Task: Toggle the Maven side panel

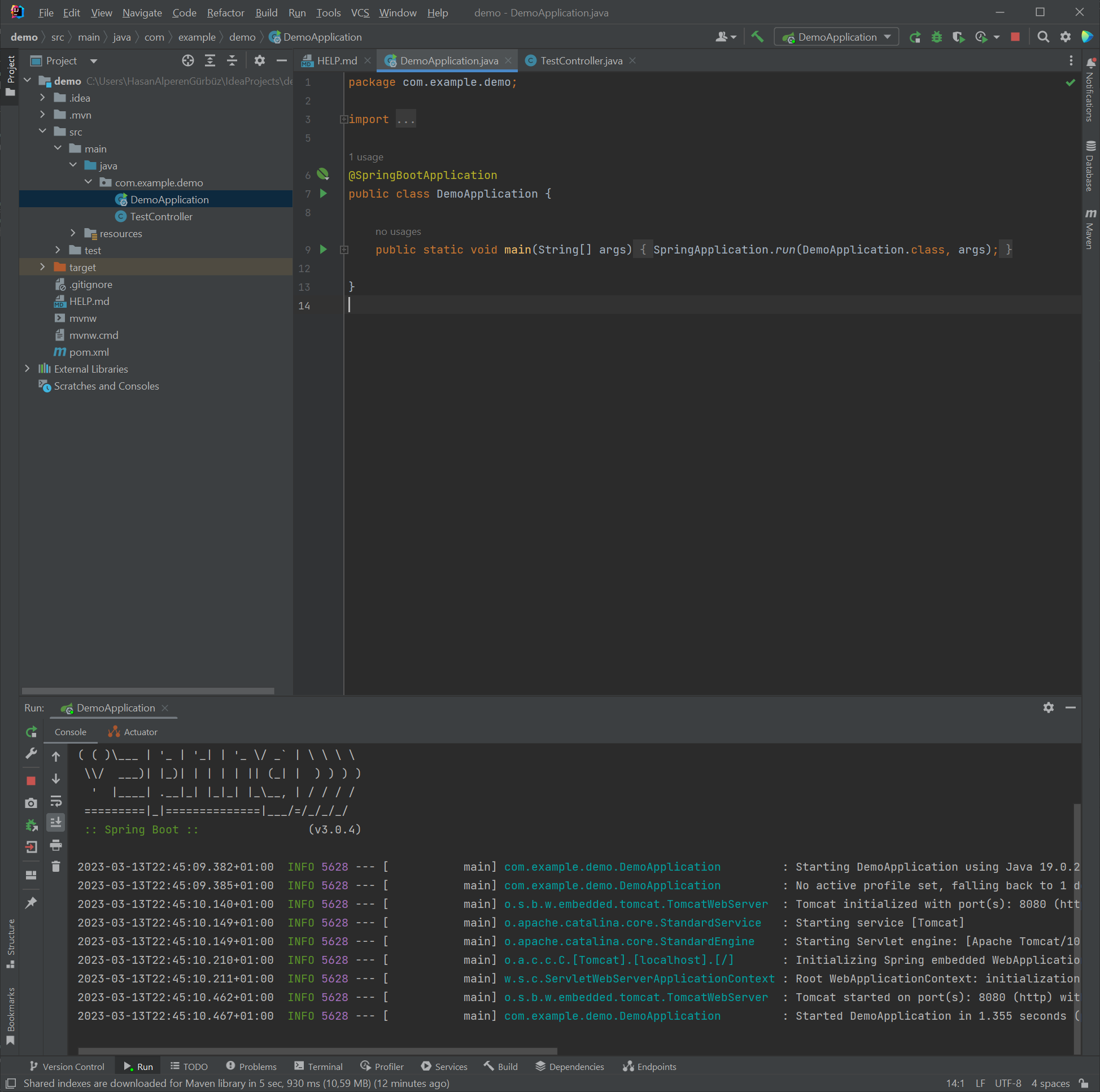Action: (x=1090, y=229)
